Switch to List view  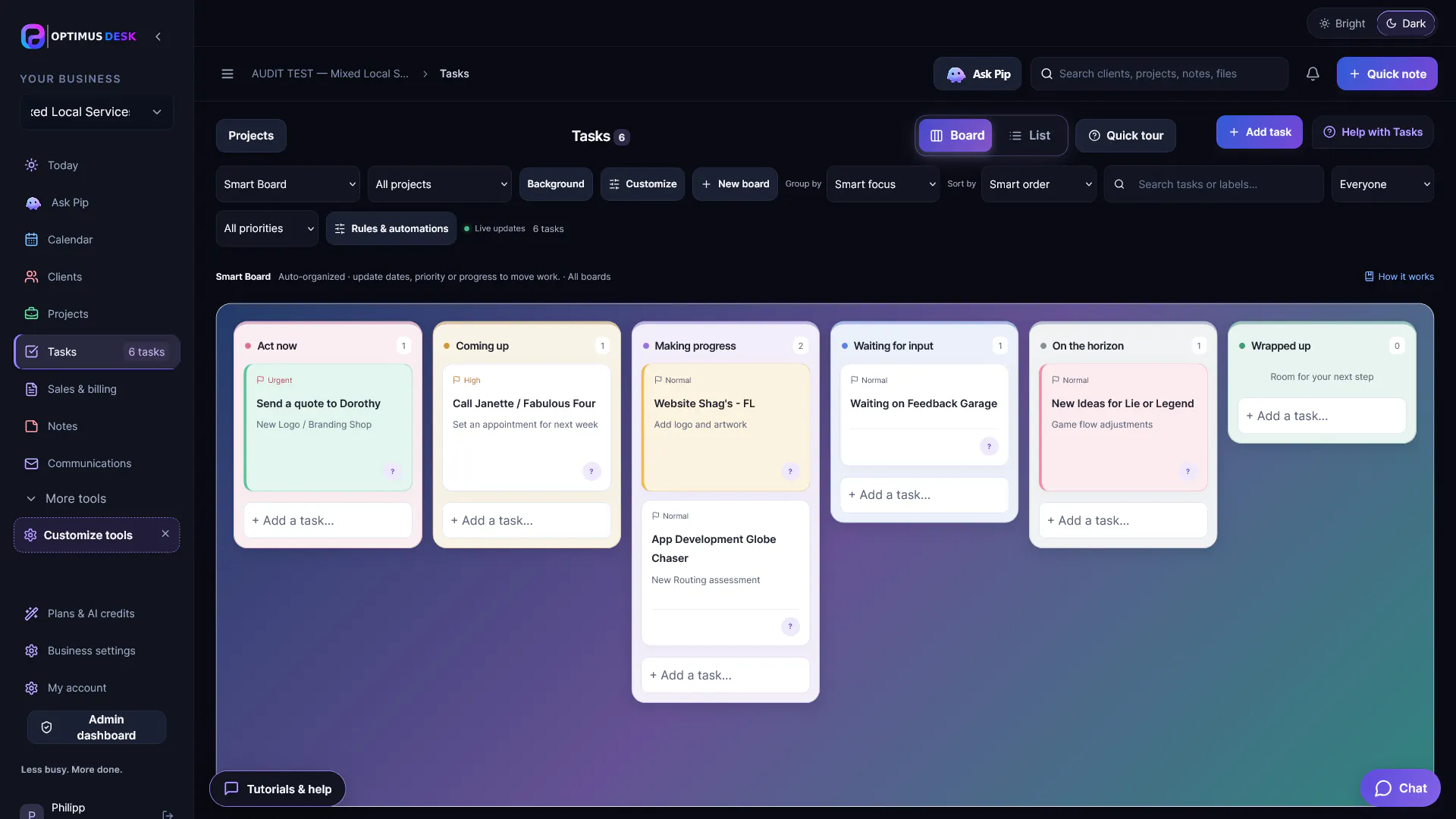pyautogui.click(x=1029, y=136)
